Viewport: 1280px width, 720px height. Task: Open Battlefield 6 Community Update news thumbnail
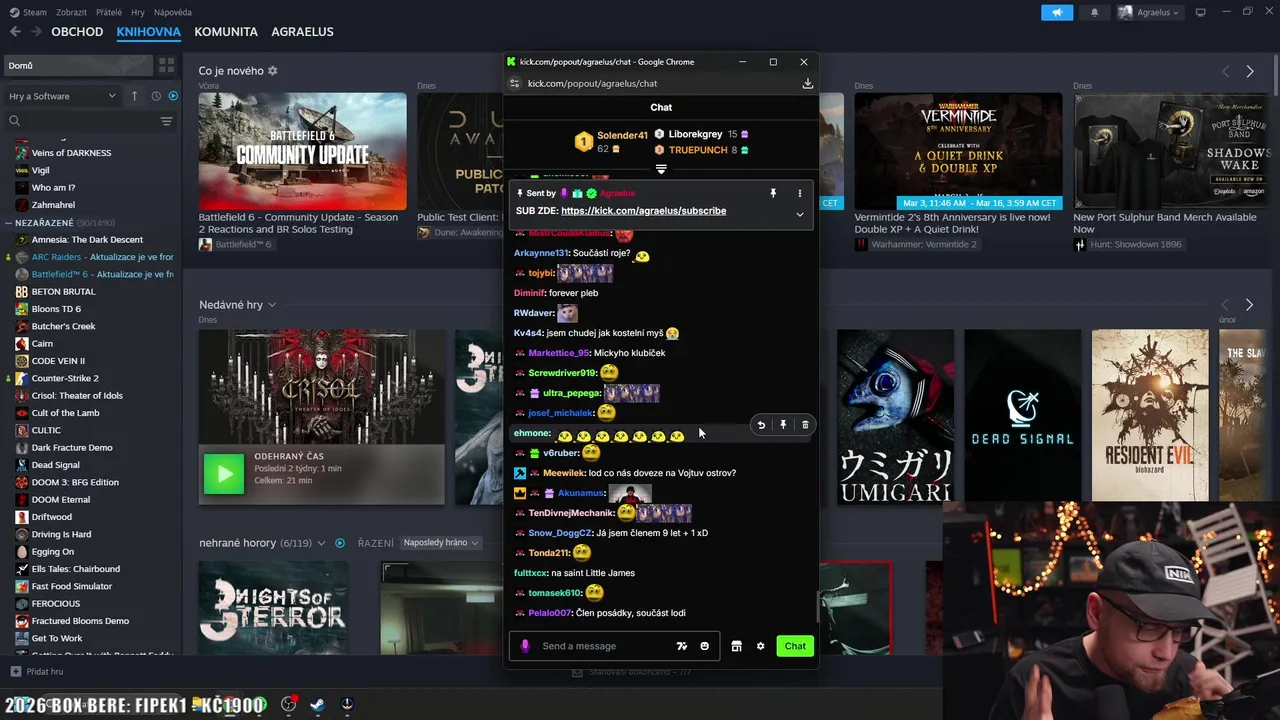(302, 151)
